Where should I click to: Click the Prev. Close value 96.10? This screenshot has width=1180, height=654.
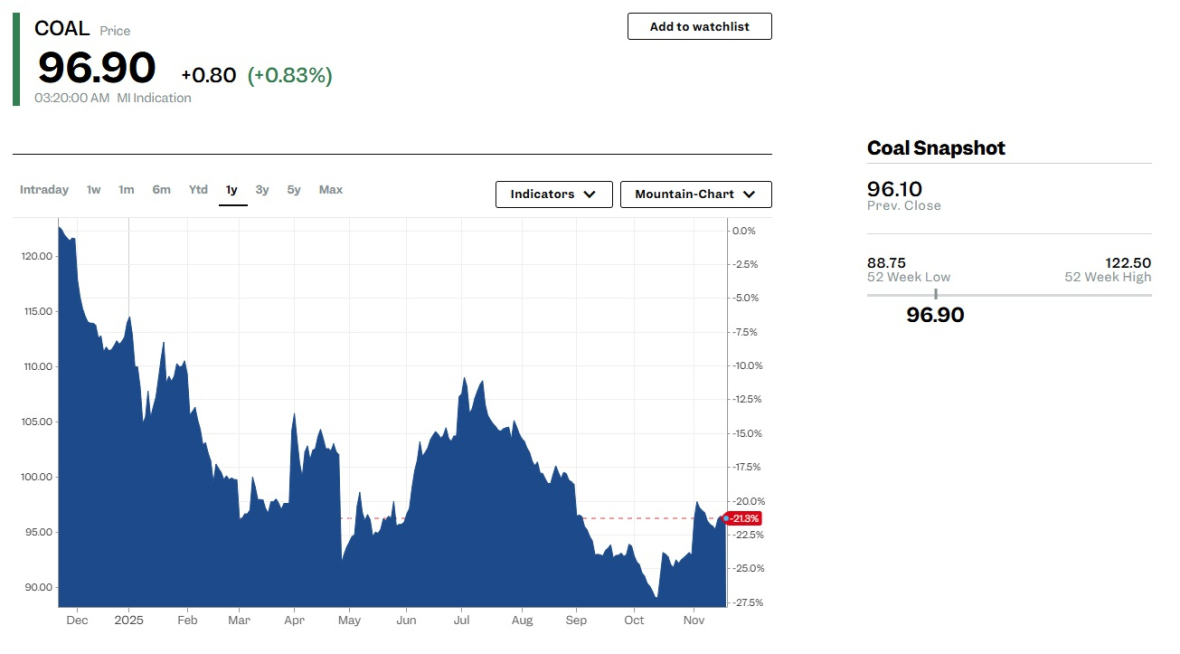coord(894,189)
